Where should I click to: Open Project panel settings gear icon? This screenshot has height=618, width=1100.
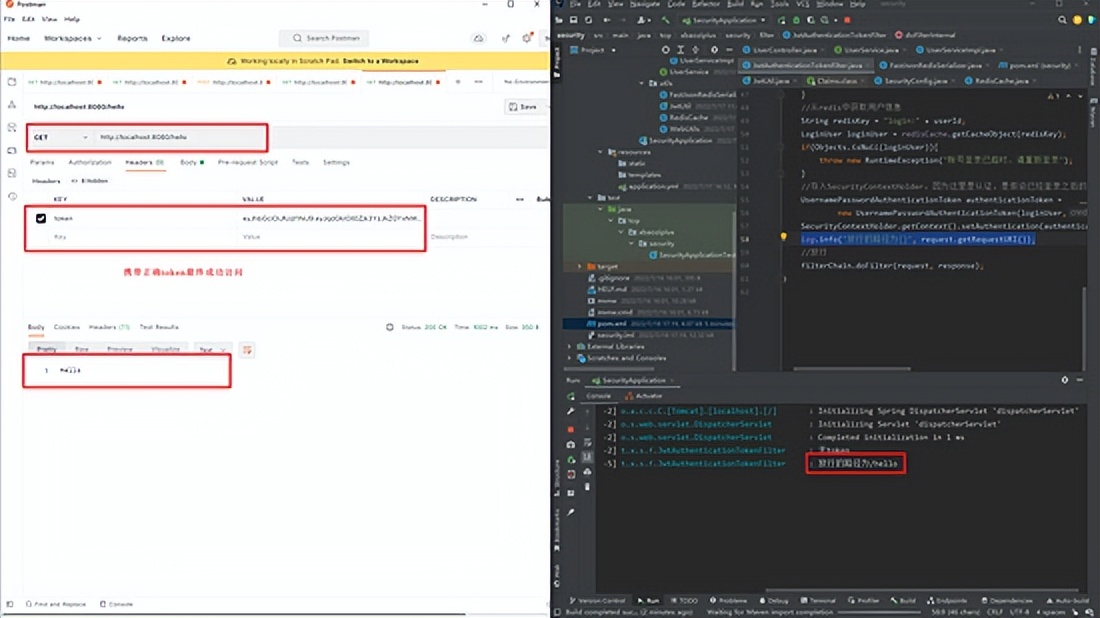pyautogui.click(x=714, y=50)
